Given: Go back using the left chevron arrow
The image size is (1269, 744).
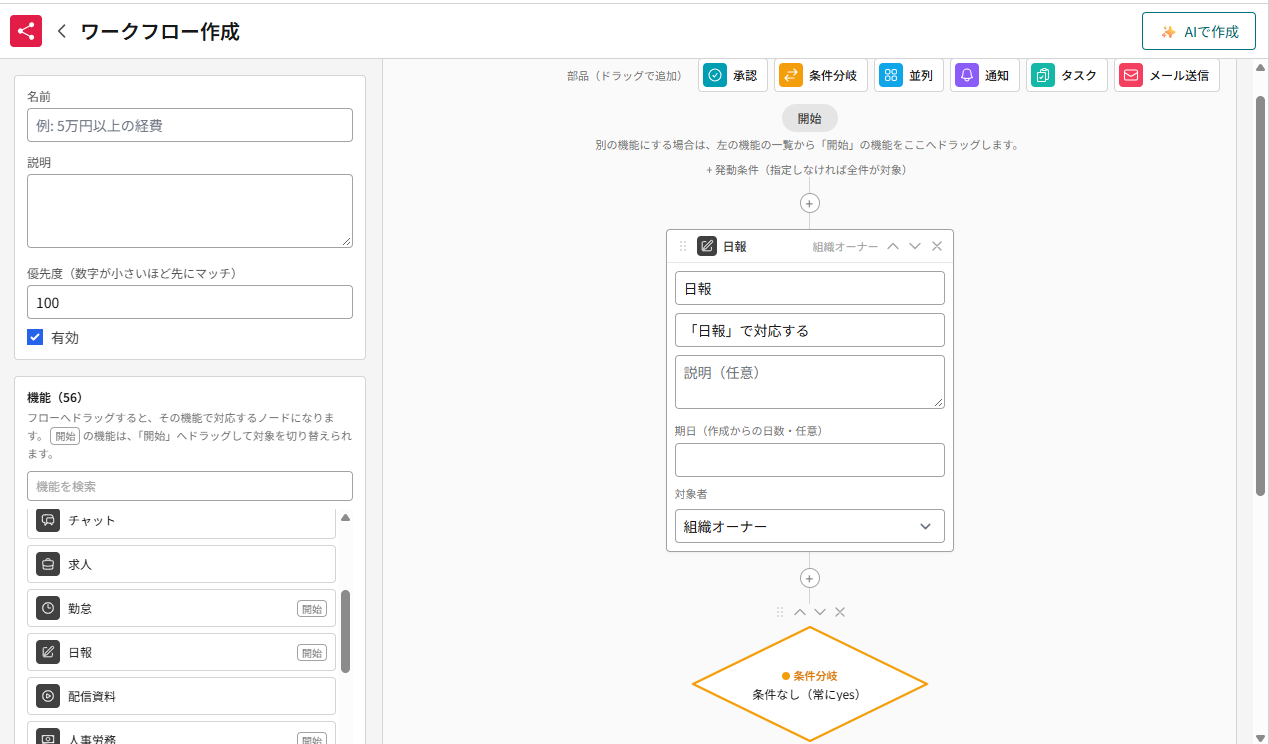Looking at the screenshot, I should point(62,31).
